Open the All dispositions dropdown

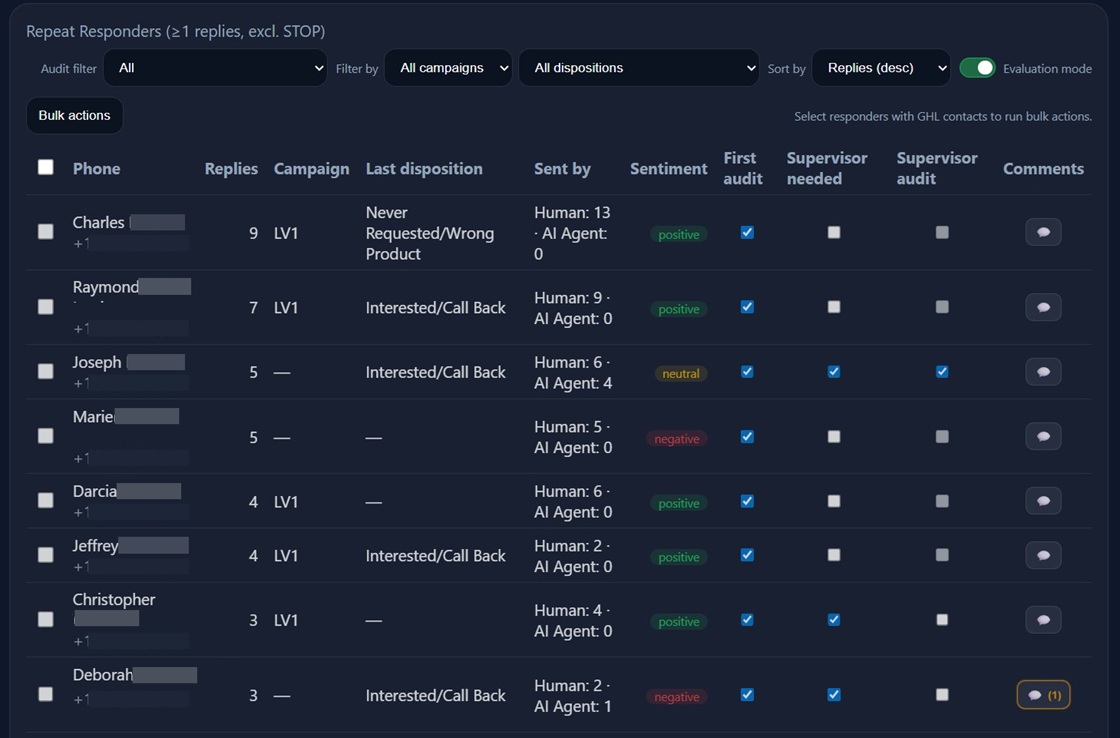coord(638,67)
